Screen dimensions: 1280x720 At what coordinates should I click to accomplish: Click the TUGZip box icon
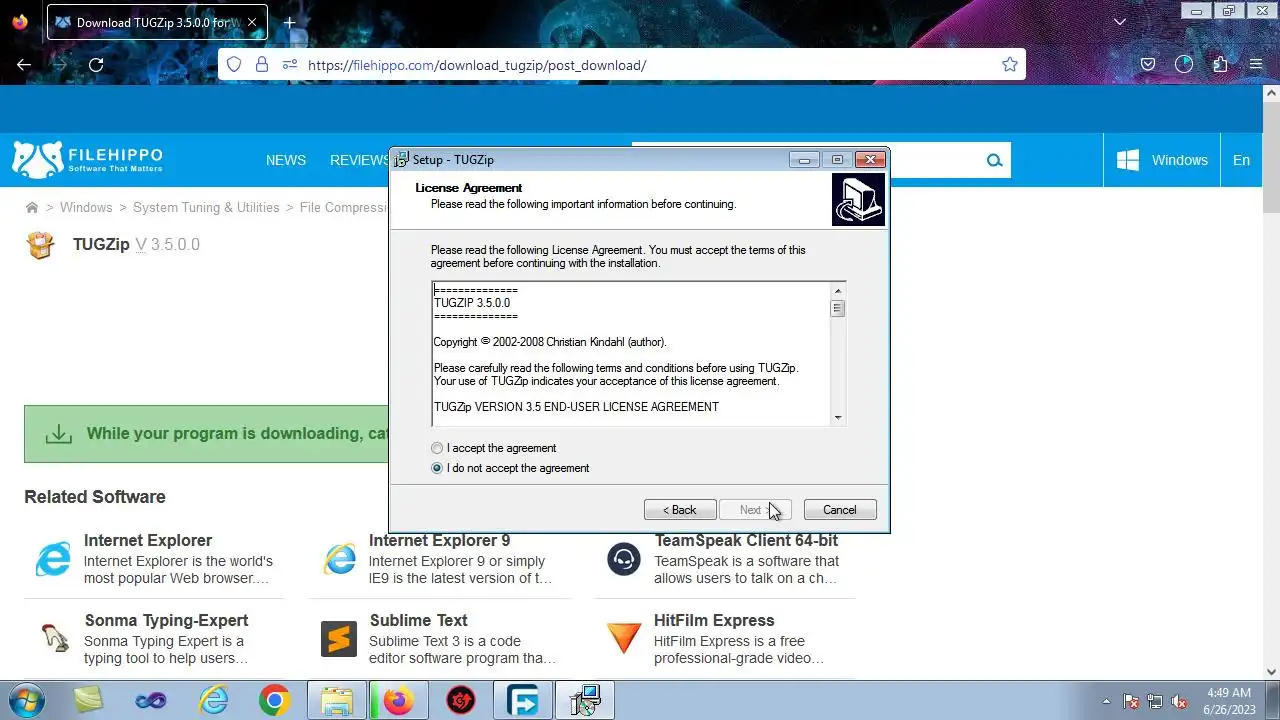[x=41, y=245]
